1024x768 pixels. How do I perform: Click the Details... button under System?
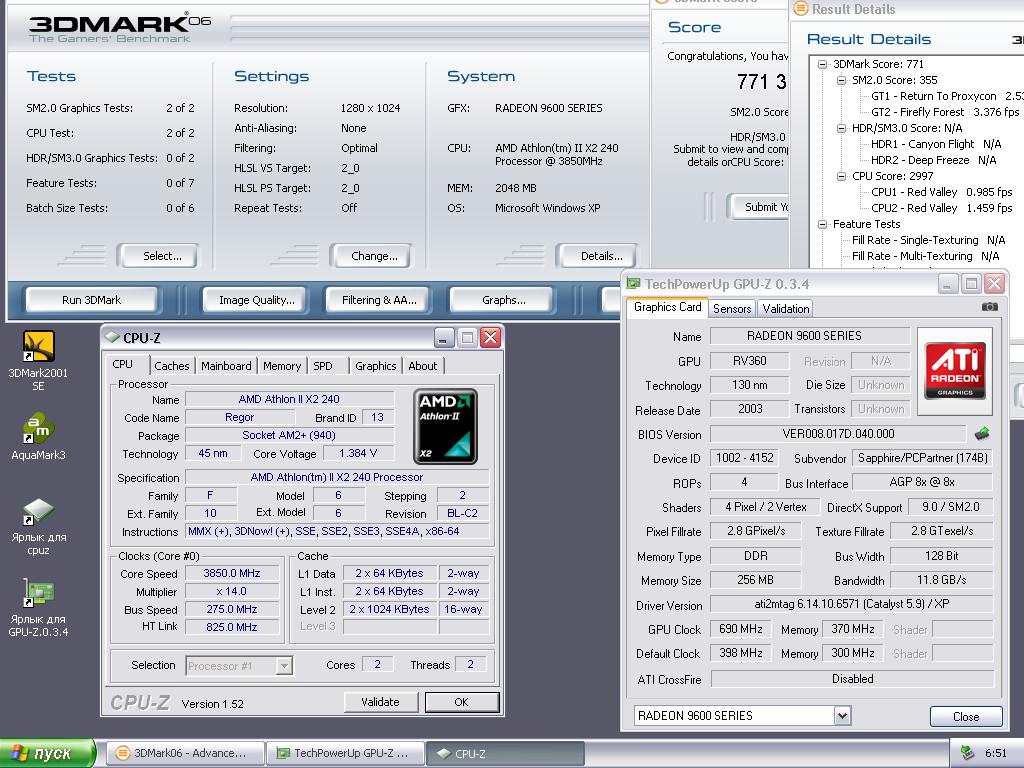coord(597,256)
